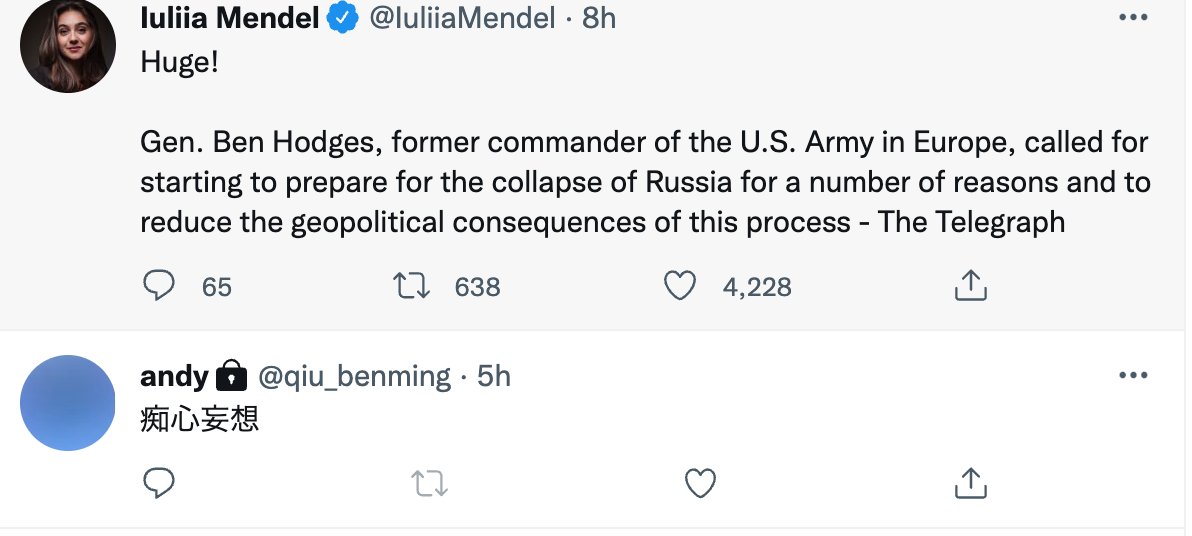Like andy's comment
Image resolution: width=1192 pixels, height=536 pixels.
pyautogui.click(x=700, y=484)
